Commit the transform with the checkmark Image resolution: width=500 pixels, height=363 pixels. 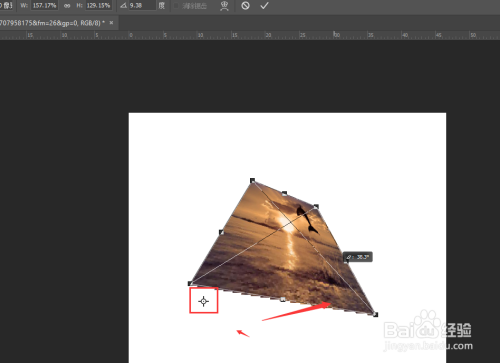pyautogui.click(x=264, y=6)
